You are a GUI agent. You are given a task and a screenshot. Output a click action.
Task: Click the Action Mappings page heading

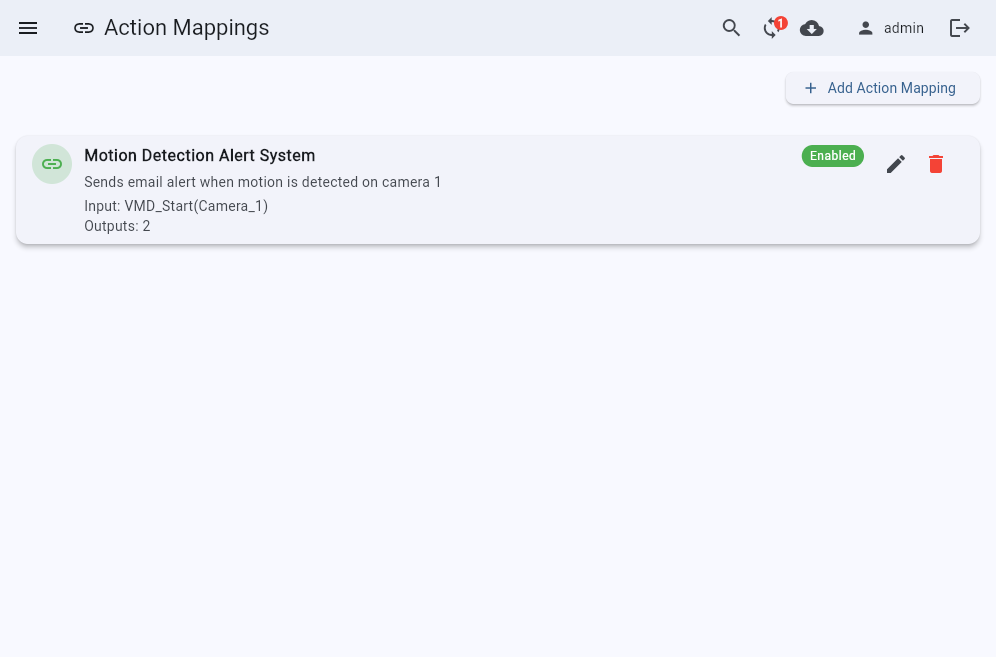(186, 28)
